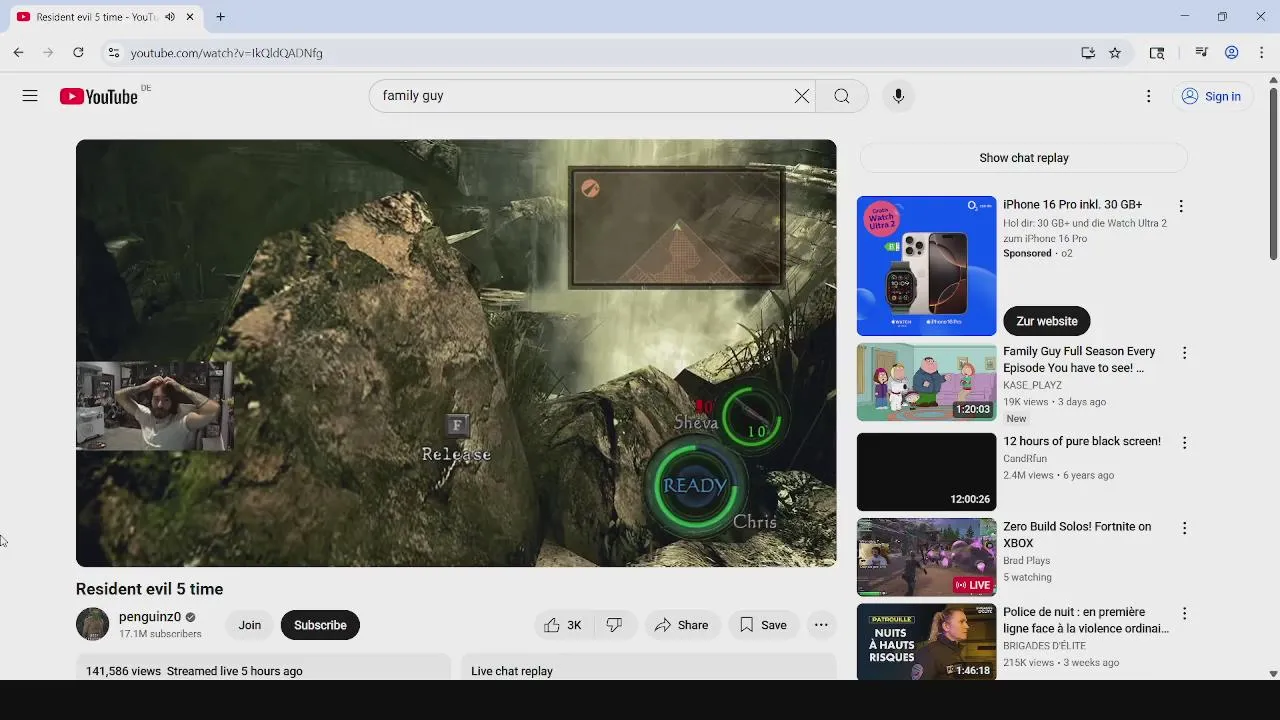1280x720 pixels.
Task: Click the BRIGADES D'ÉLITE channel name
Action: click(1045, 646)
